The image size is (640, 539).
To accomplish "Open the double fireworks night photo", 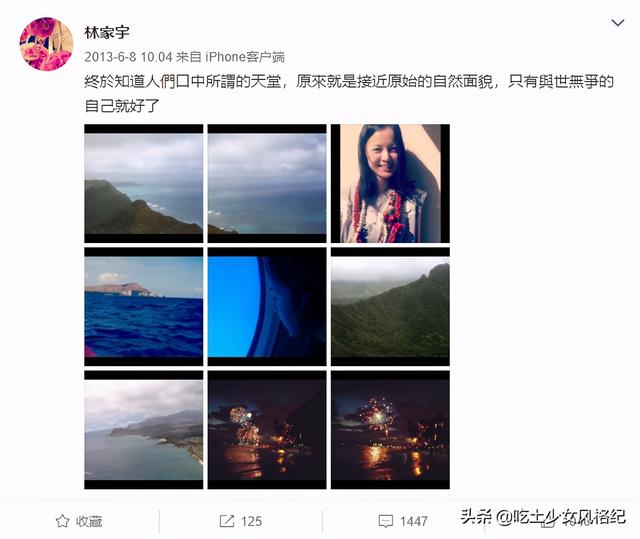I will point(267,430).
